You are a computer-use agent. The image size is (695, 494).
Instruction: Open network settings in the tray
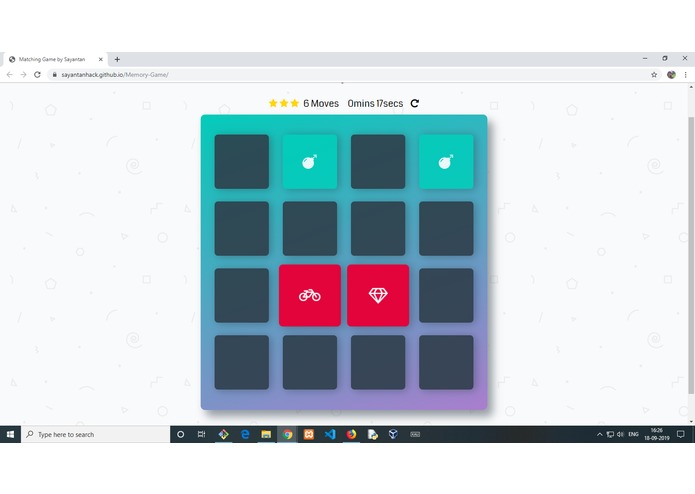click(x=610, y=435)
